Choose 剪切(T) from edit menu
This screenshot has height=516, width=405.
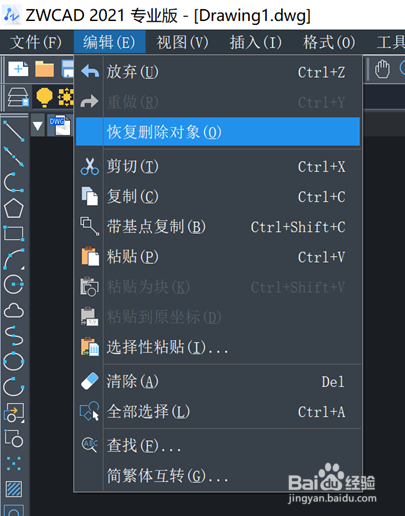[218, 166]
